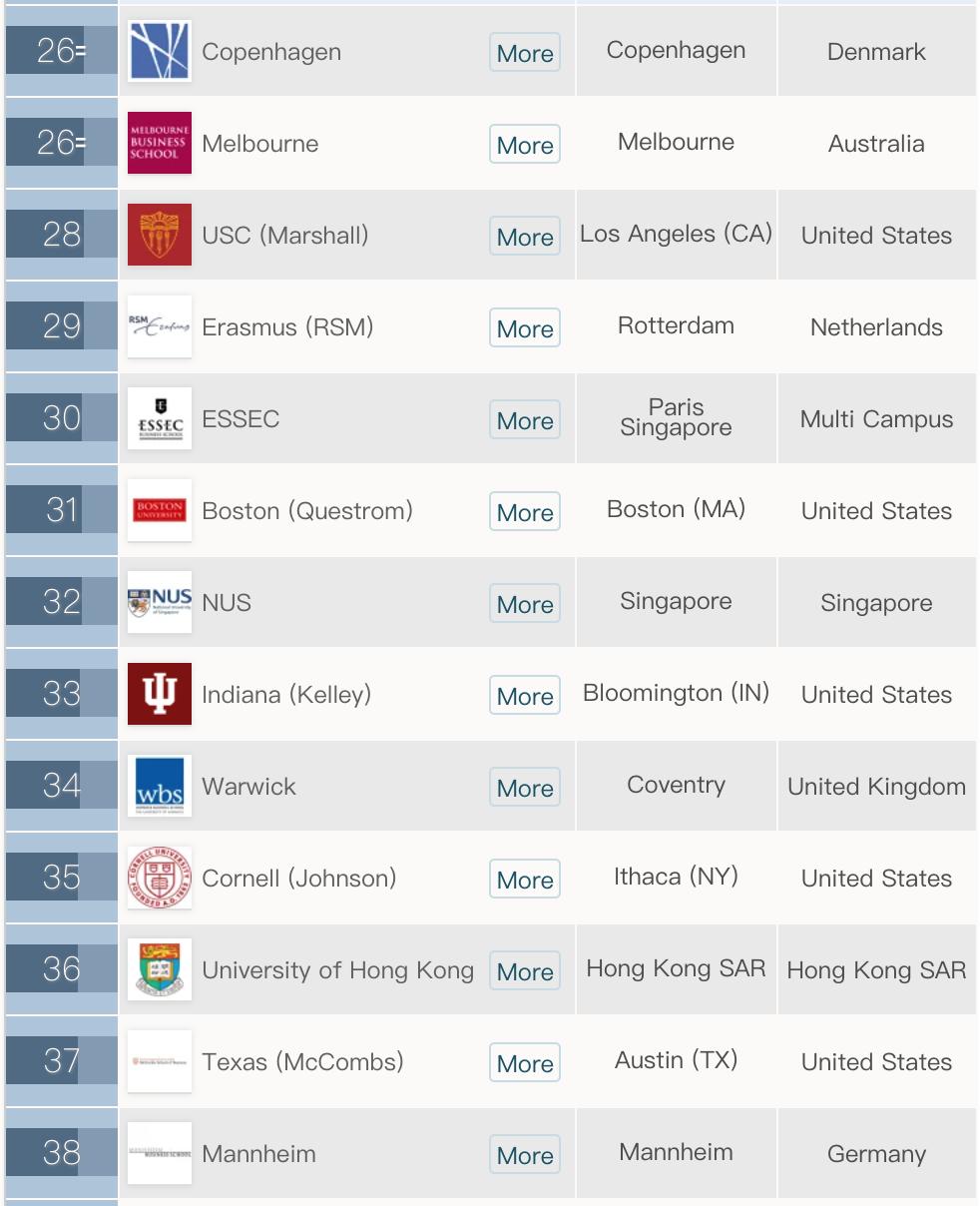Image resolution: width=980 pixels, height=1206 pixels.
Task: Click the NUS logo icon
Action: 160,602
